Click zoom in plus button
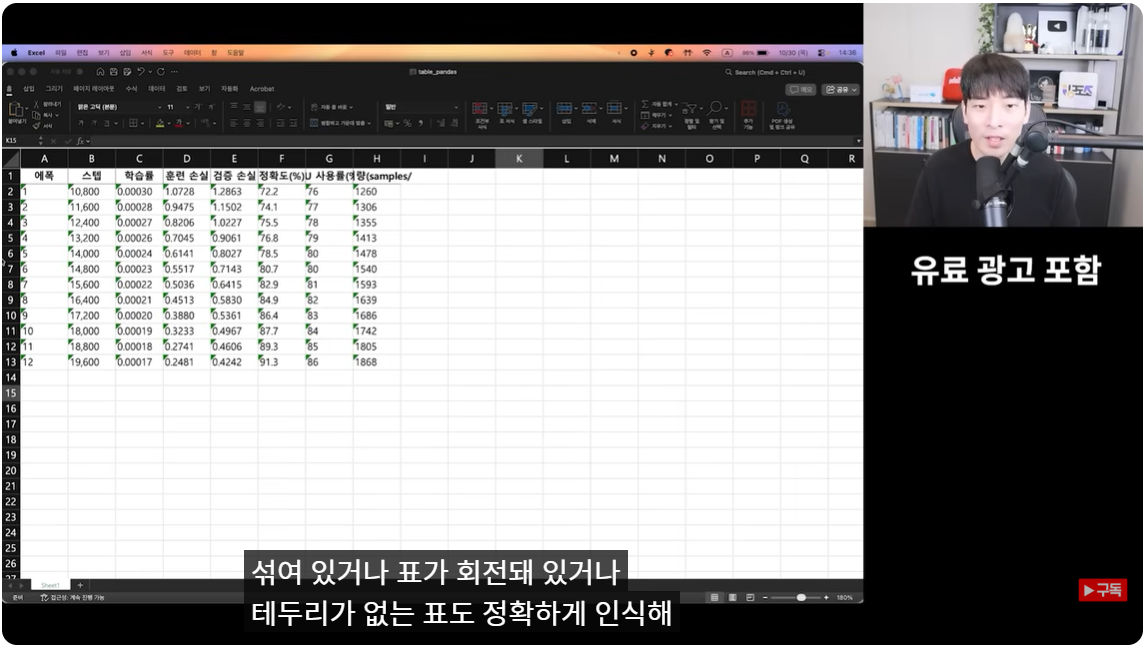 (x=826, y=597)
